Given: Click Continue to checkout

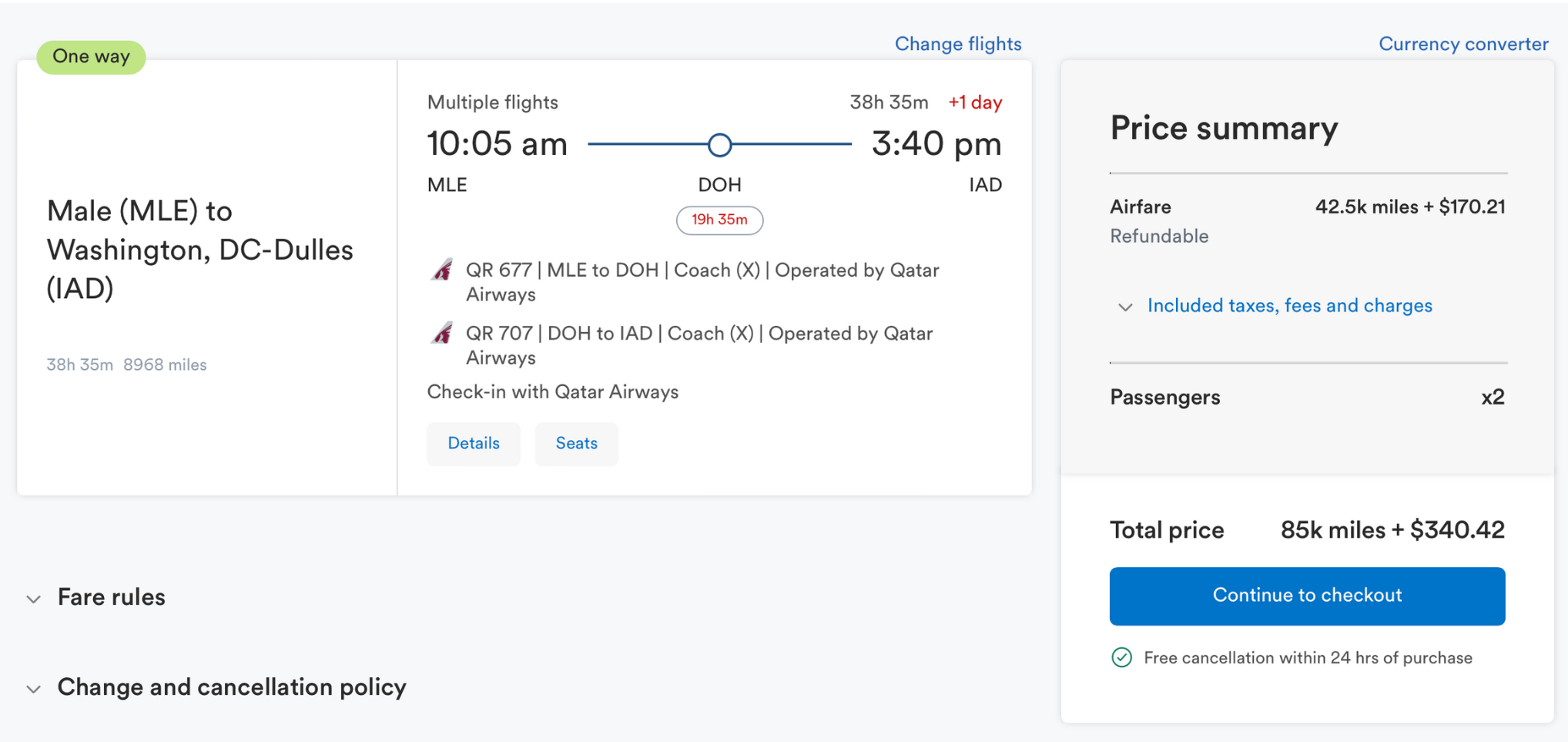Looking at the screenshot, I should tap(1307, 596).
